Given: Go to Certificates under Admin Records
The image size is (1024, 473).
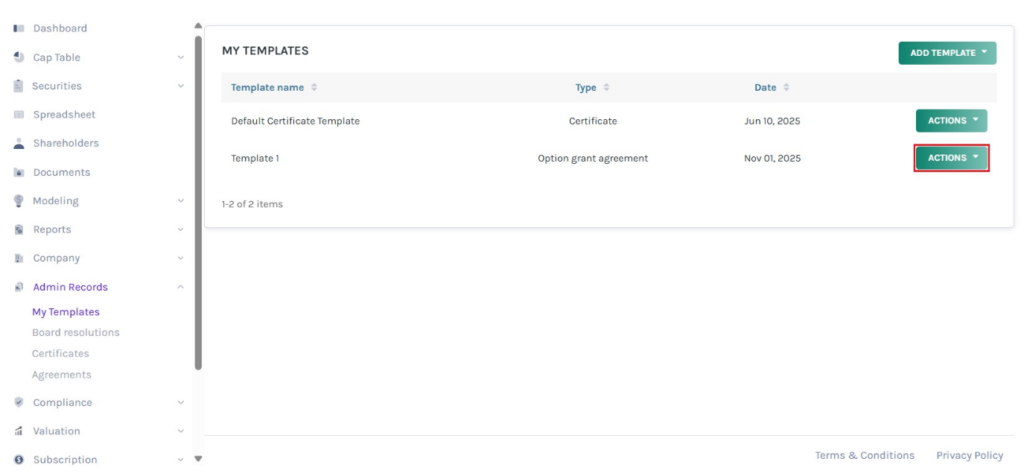Looking at the screenshot, I should (60, 354).
